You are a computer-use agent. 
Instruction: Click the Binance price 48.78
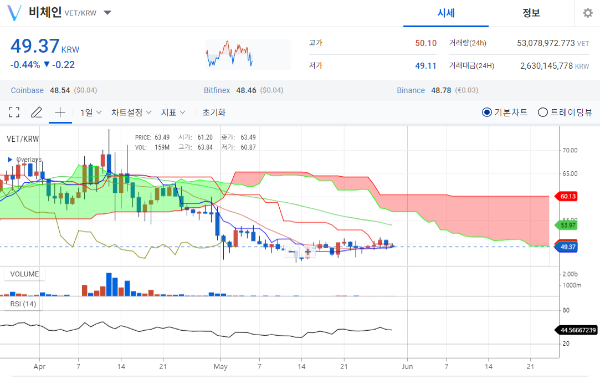click(x=441, y=90)
